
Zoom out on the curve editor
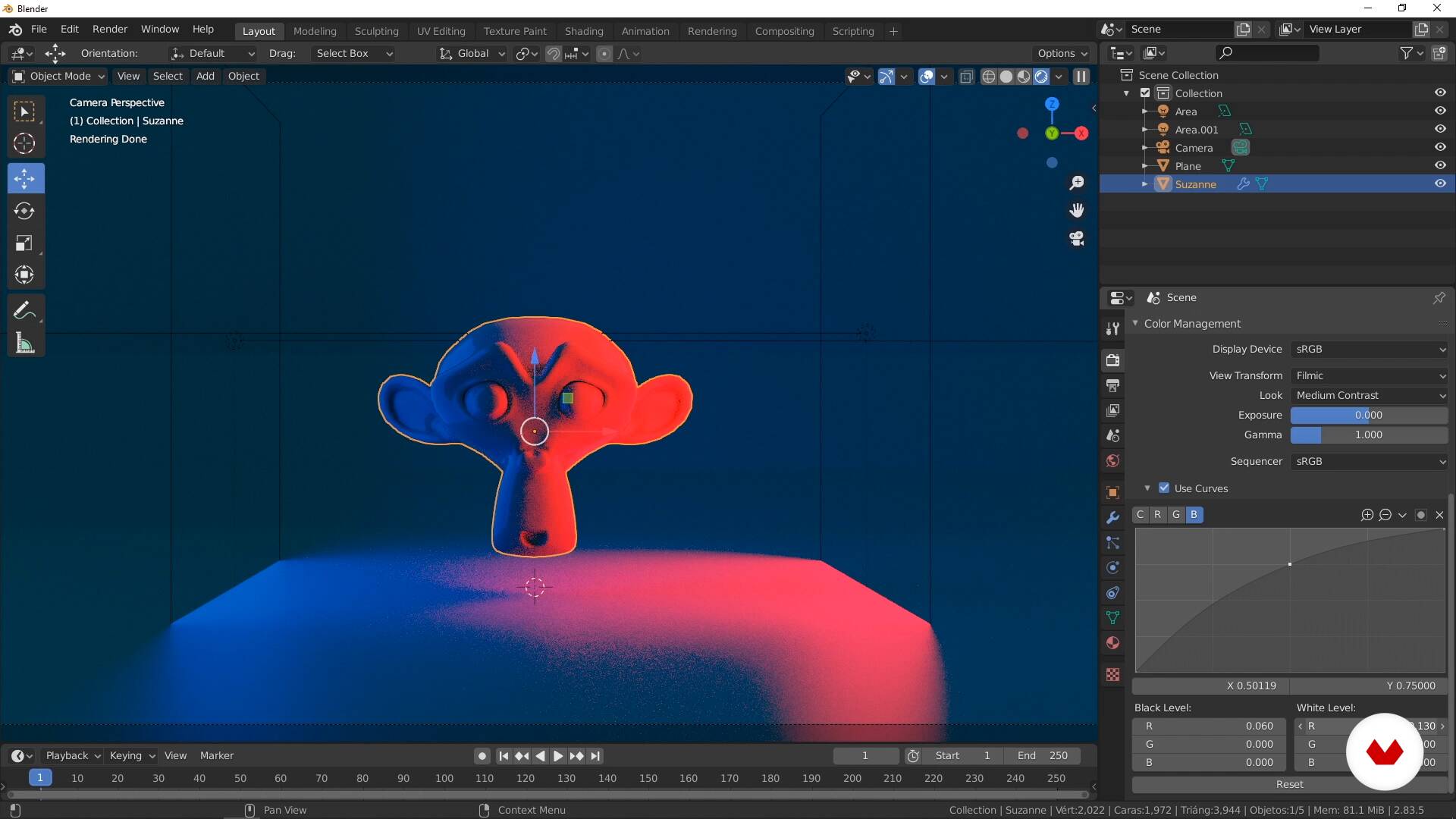1385,515
